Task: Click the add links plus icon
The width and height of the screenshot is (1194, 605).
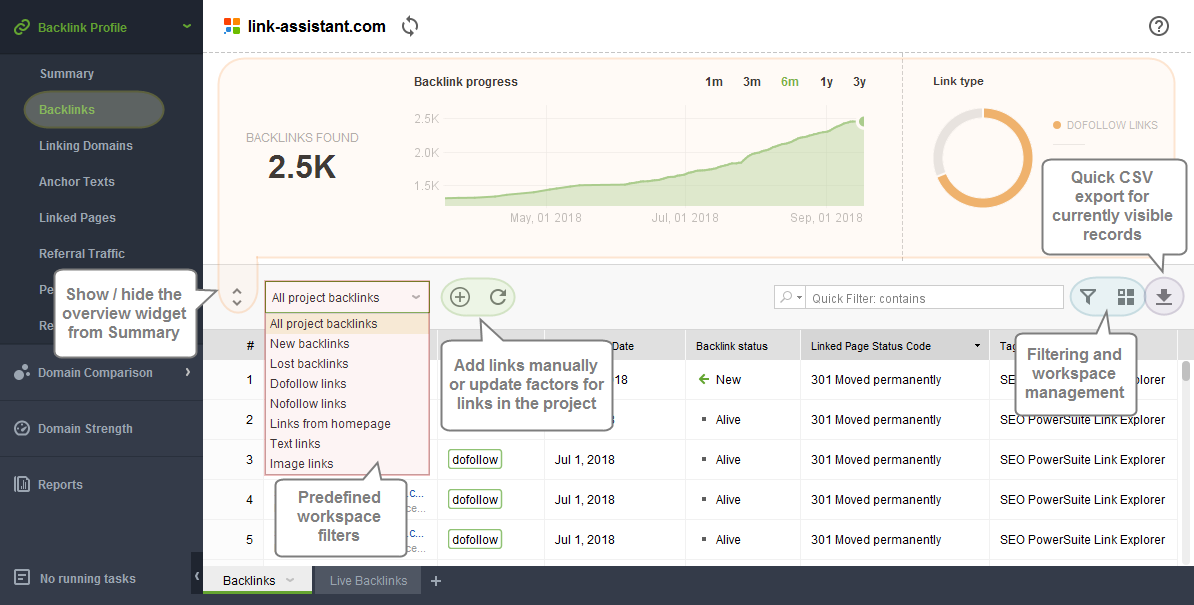Action: point(460,297)
